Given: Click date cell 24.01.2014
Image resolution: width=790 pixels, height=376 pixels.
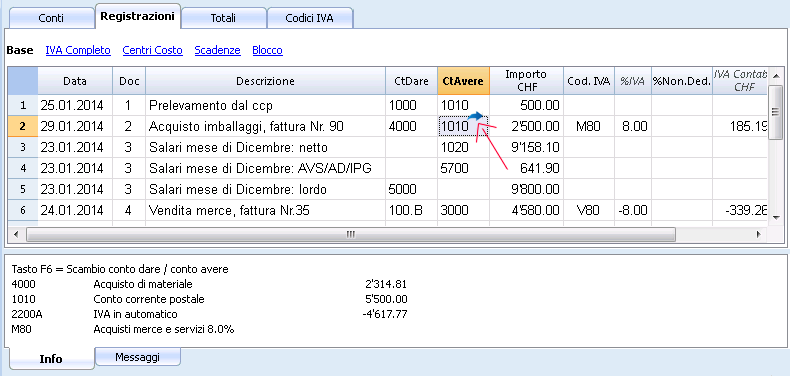Looking at the screenshot, I should pos(75,210).
